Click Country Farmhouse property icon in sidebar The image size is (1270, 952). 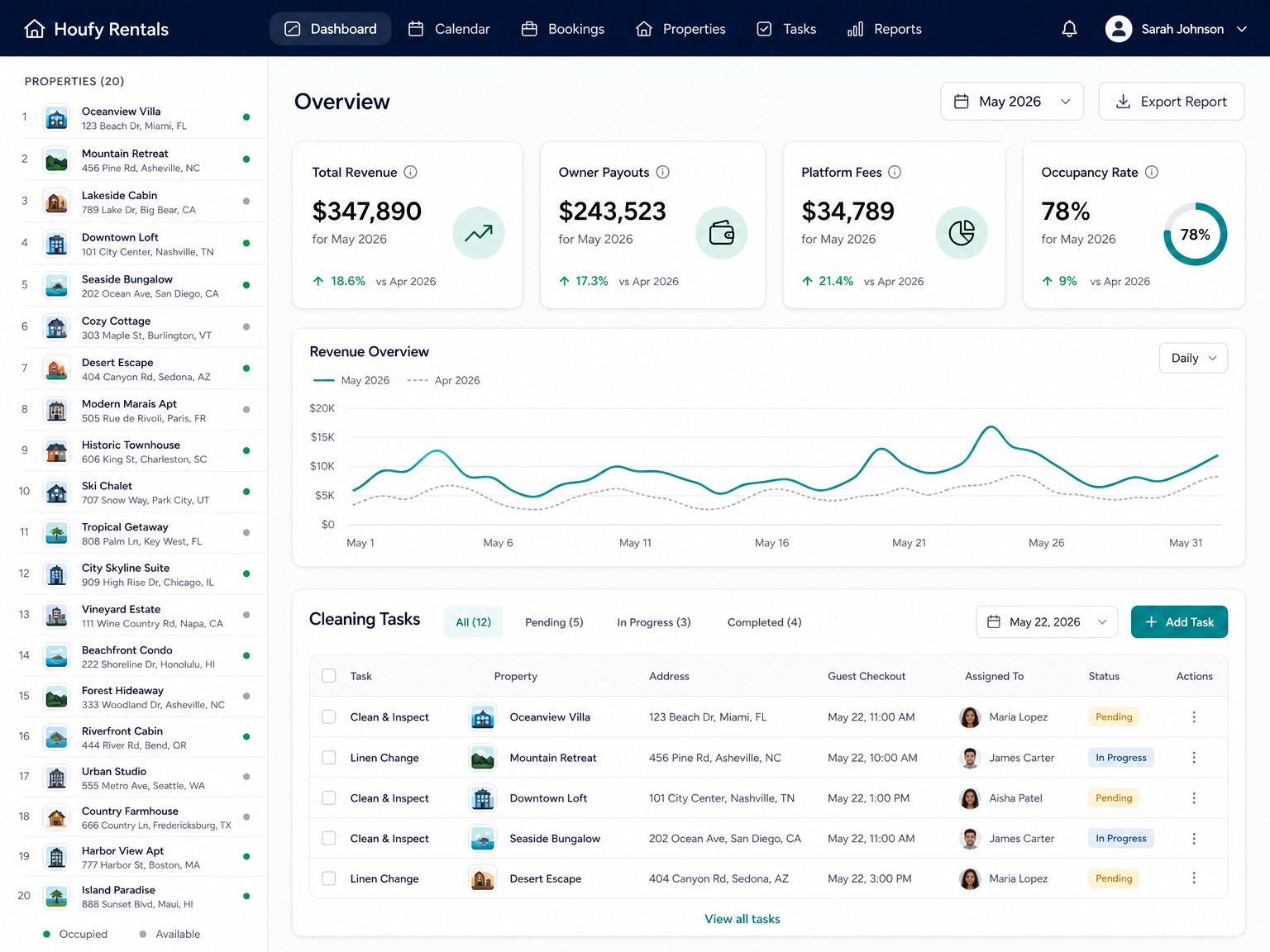tap(56, 817)
